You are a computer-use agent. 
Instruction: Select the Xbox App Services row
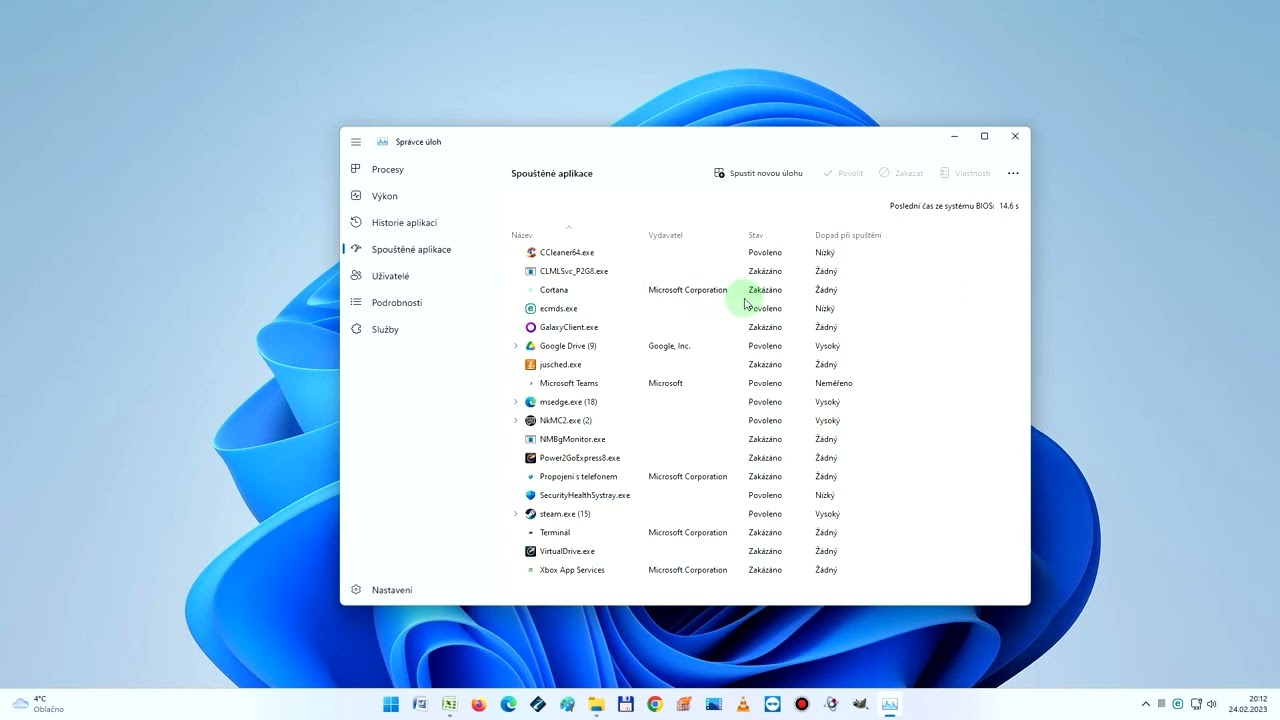click(765, 570)
